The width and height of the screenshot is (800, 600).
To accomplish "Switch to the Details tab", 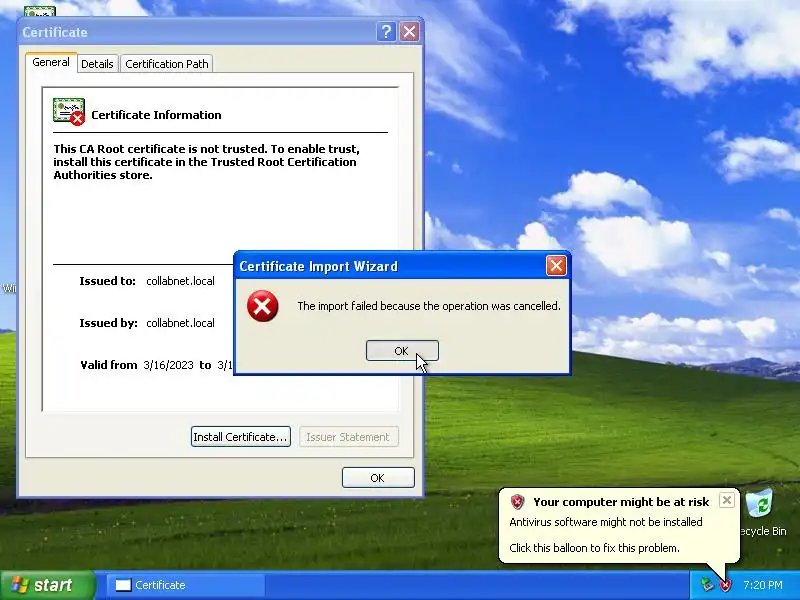I will point(97,64).
